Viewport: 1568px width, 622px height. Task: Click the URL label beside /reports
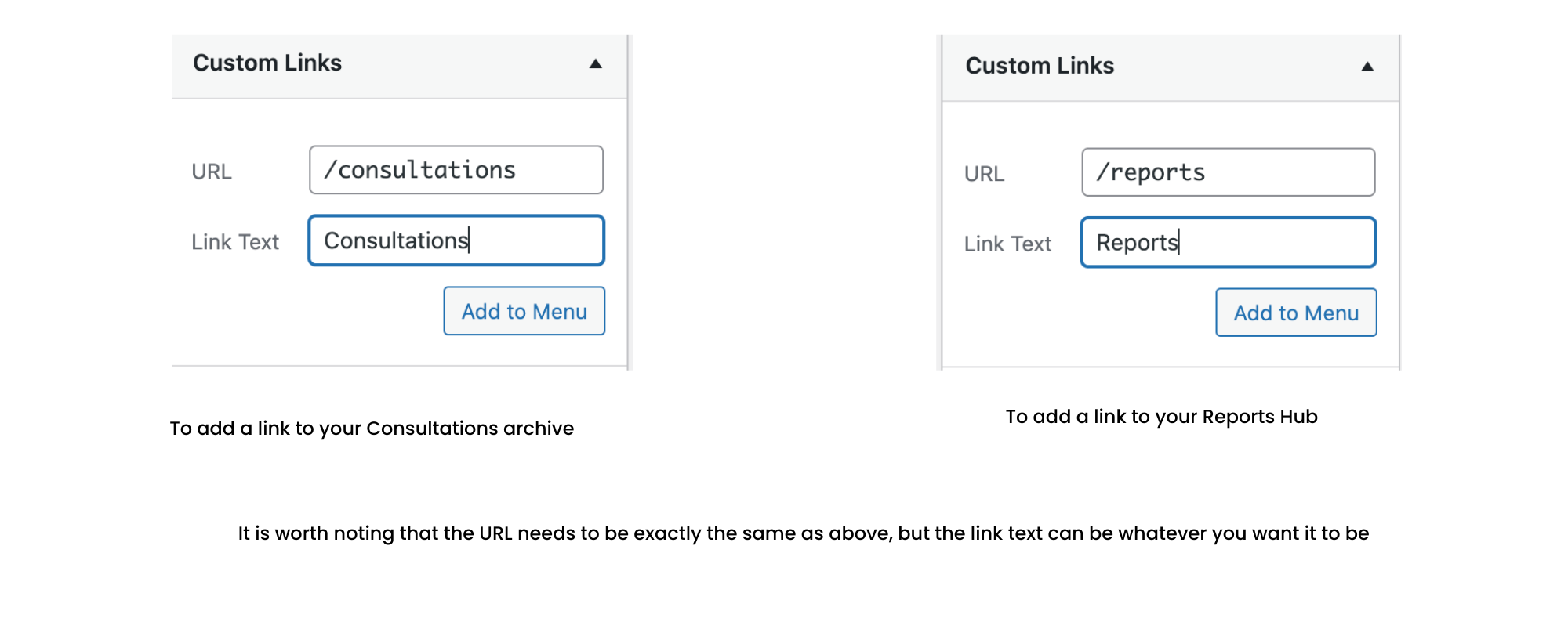[984, 174]
